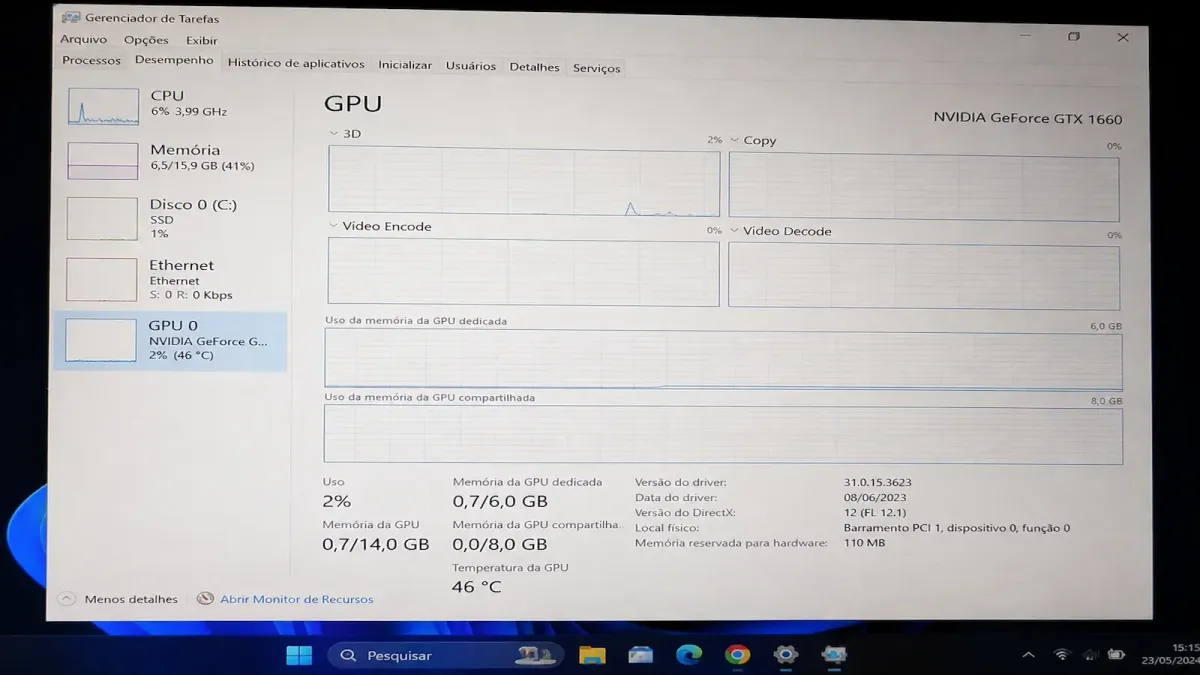1200x675 pixels.
Task: Click the shared GPU memory usage graph
Action: tap(723, 435)
